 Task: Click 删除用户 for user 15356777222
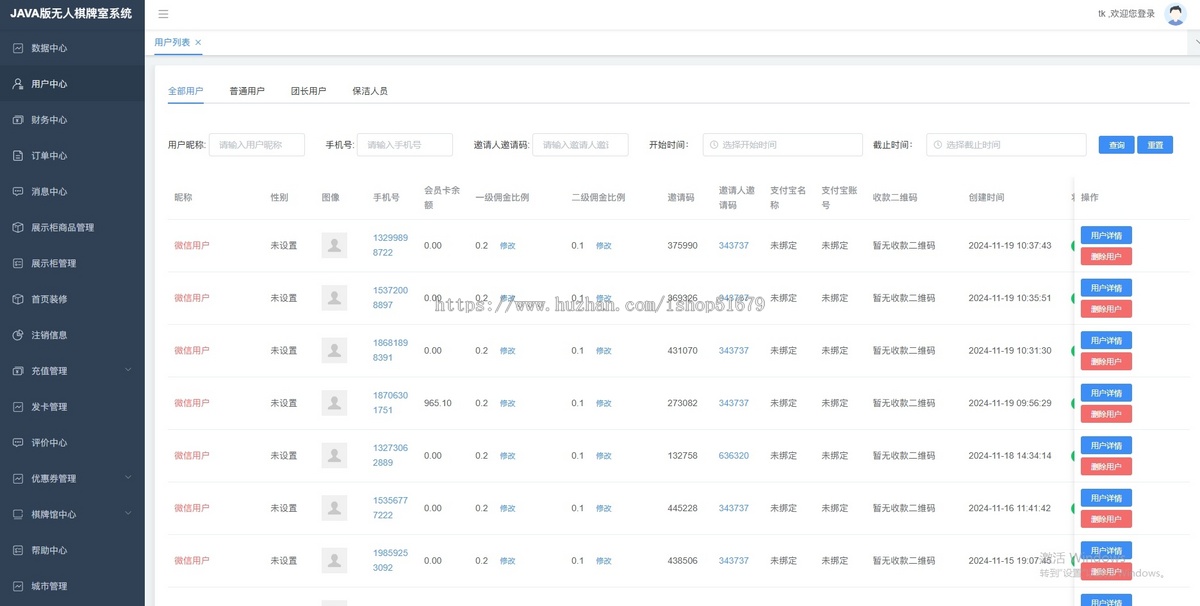1106,519
